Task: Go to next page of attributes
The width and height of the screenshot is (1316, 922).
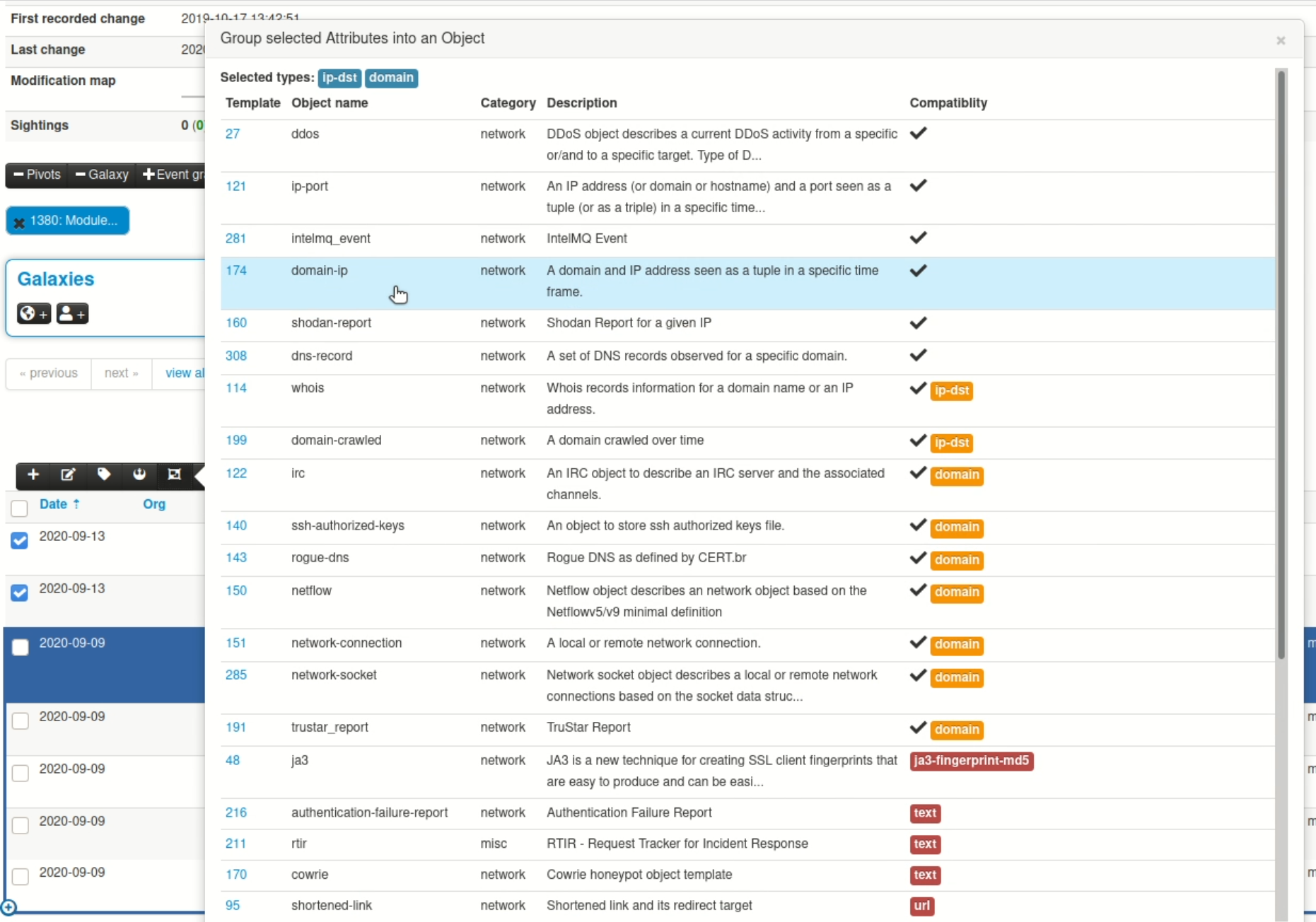Action: (x=121, y=373)
